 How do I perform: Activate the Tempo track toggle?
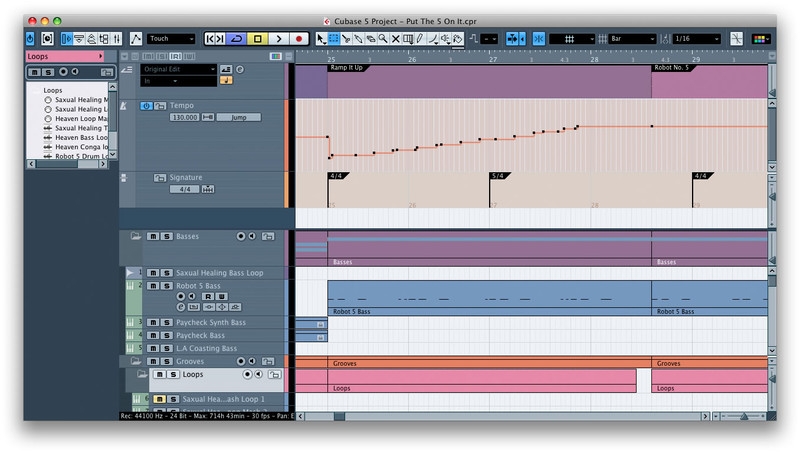146,106
